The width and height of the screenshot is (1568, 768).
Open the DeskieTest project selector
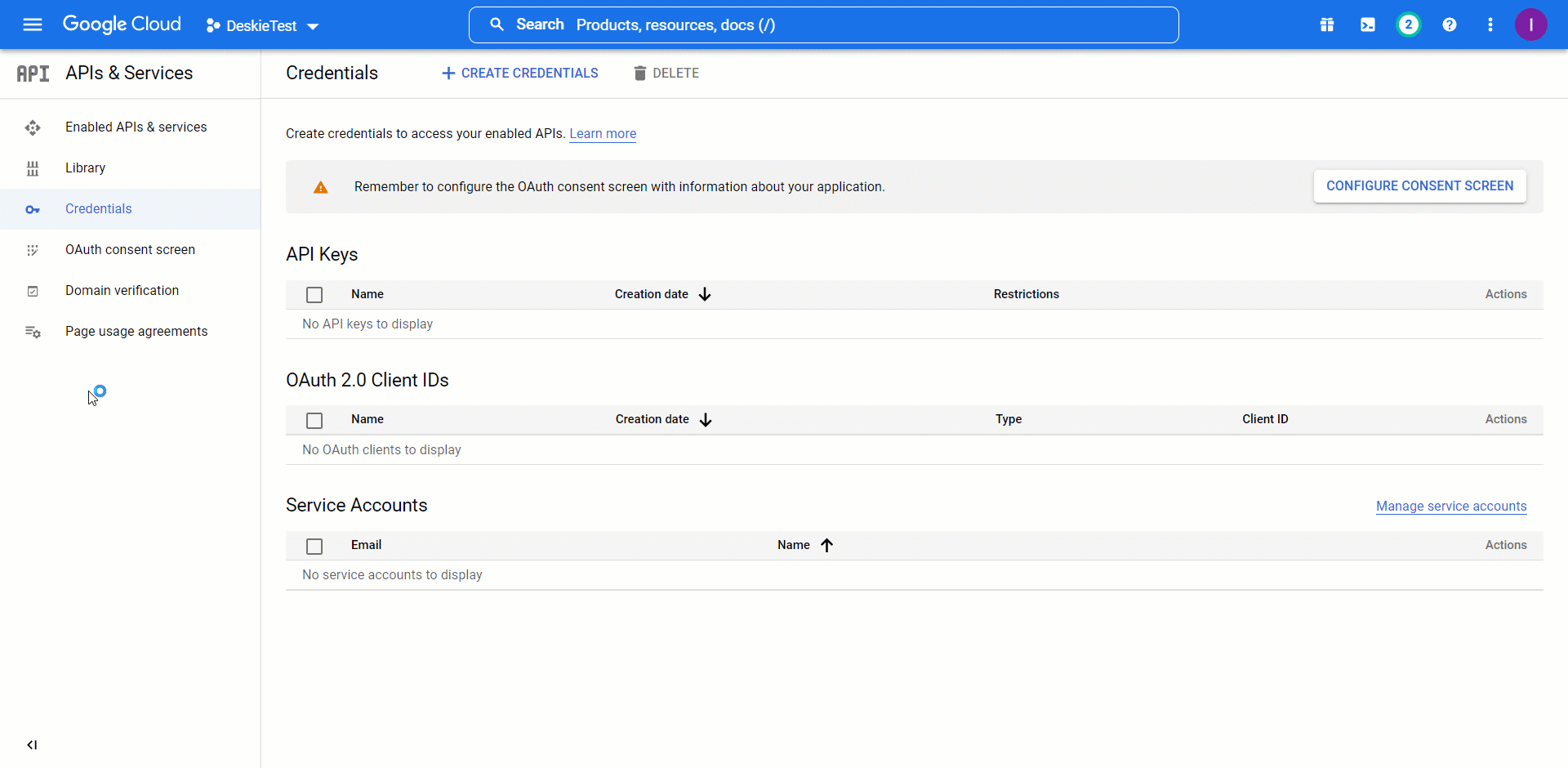[x=262, y=25]
